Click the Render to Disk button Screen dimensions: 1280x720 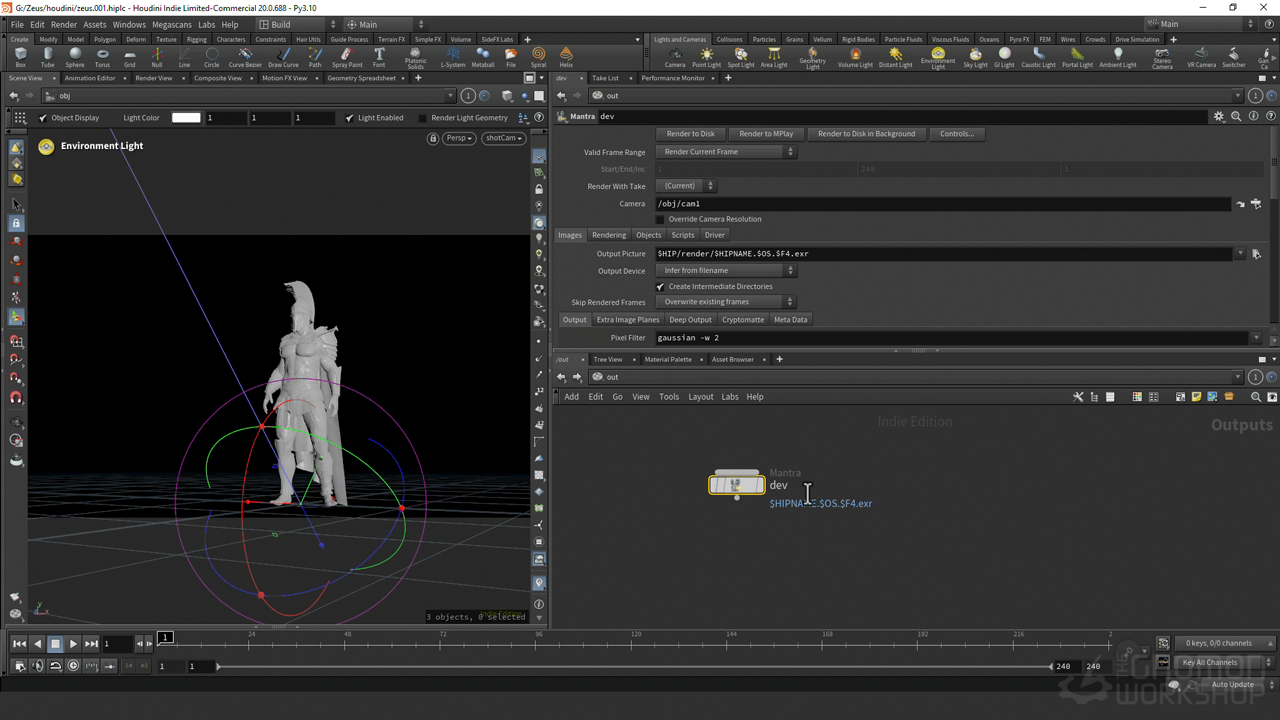click(690, 134)
